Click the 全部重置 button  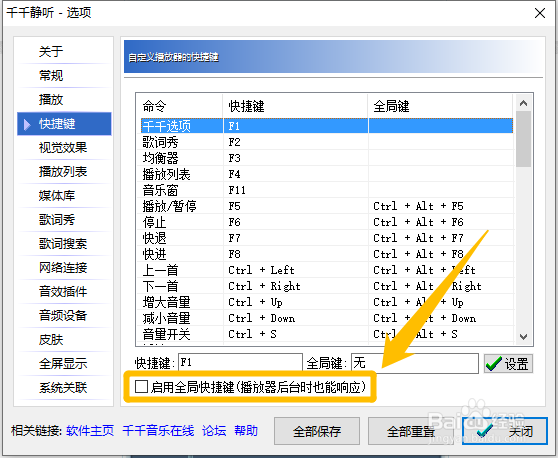point(411,431)
